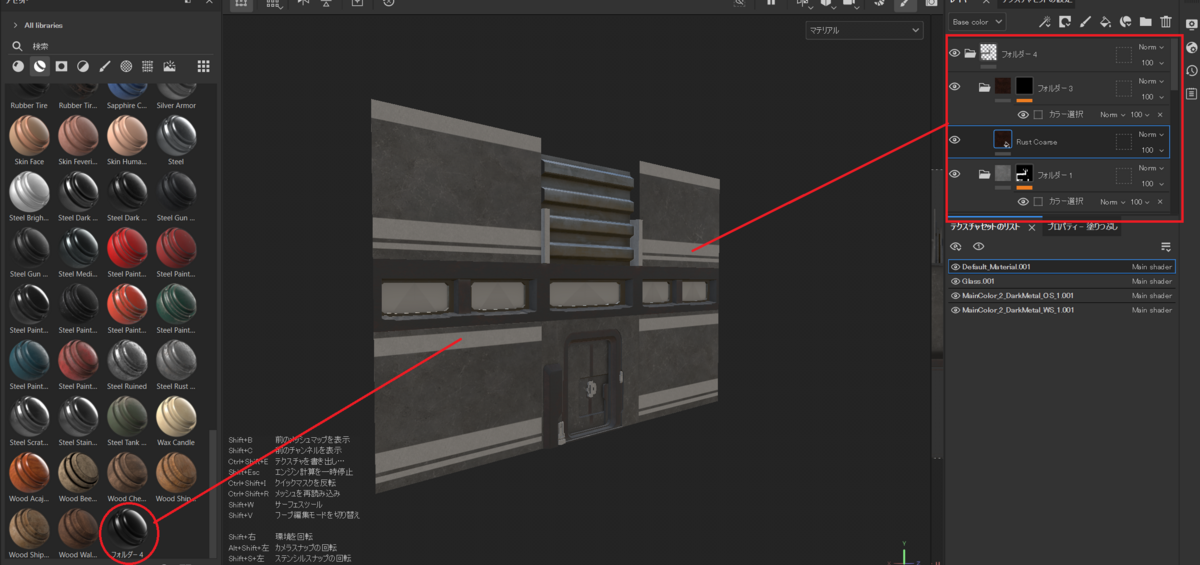Remove カラー選択 effect under フォルダー 1
Screen dimensions: 1200x565
(1158, 201)
